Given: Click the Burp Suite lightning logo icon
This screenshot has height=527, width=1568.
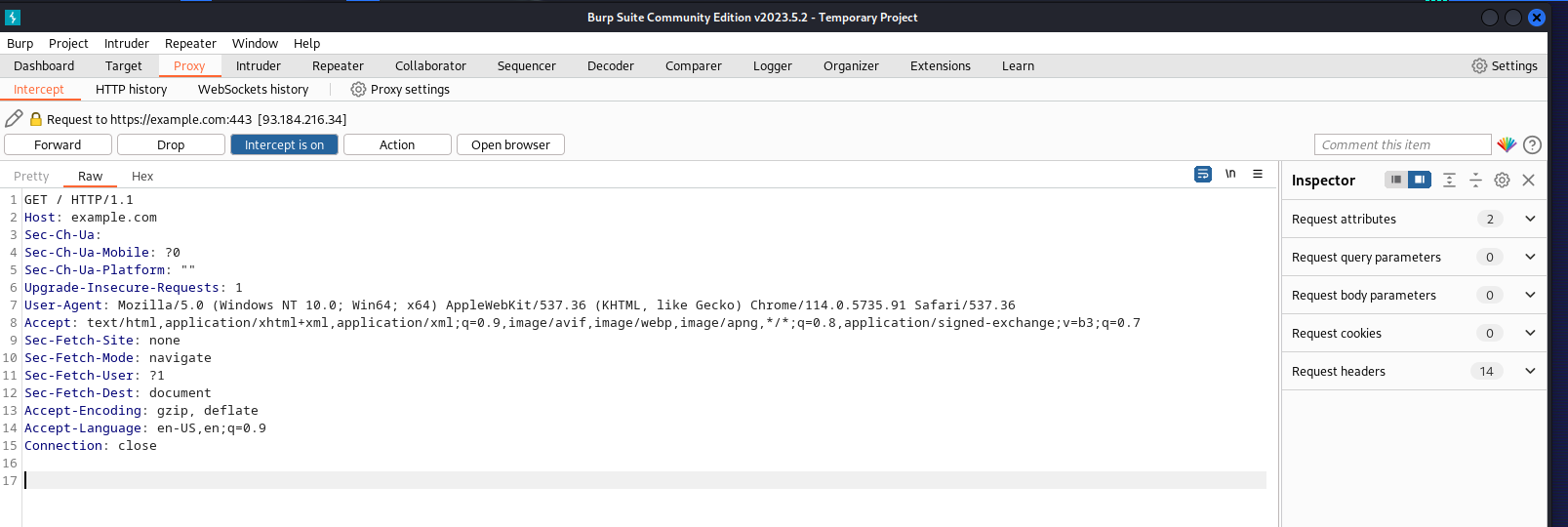Looking at the screenshot, I should click(x=13, y=17).
